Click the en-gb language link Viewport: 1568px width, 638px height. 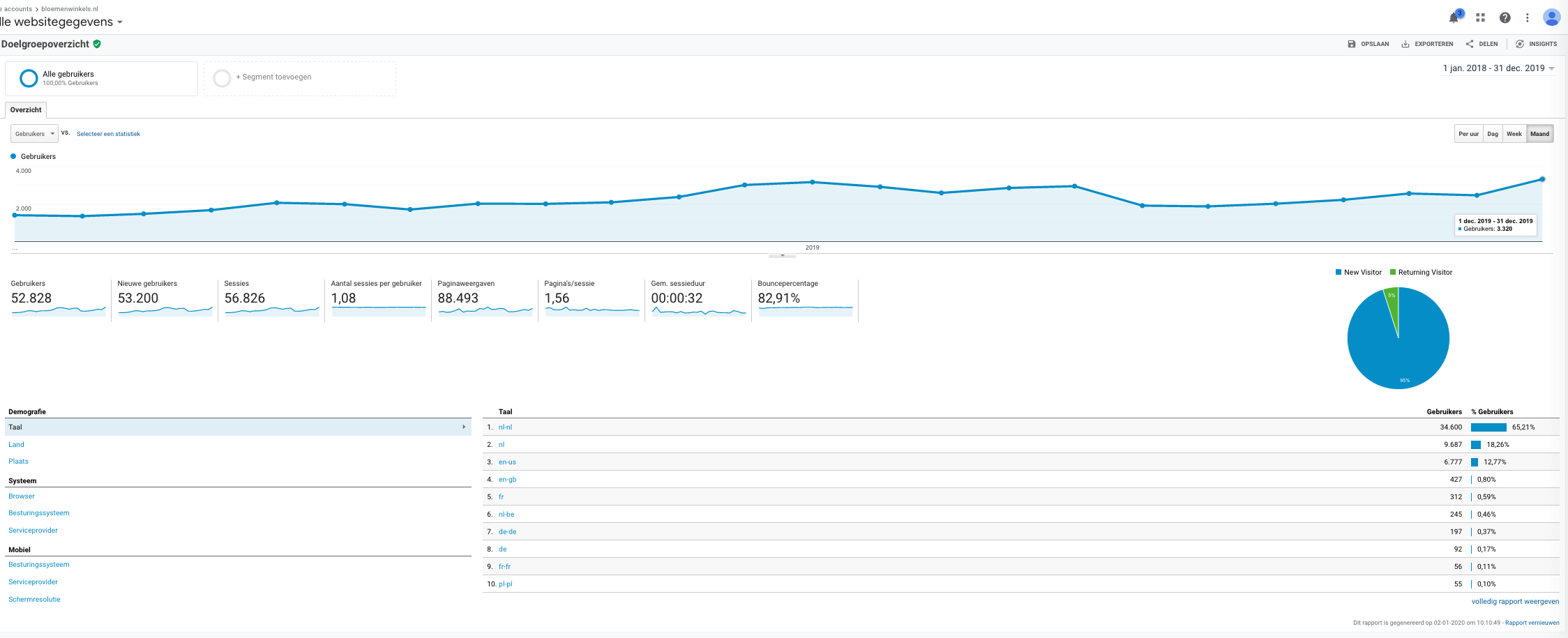(507, 479)
